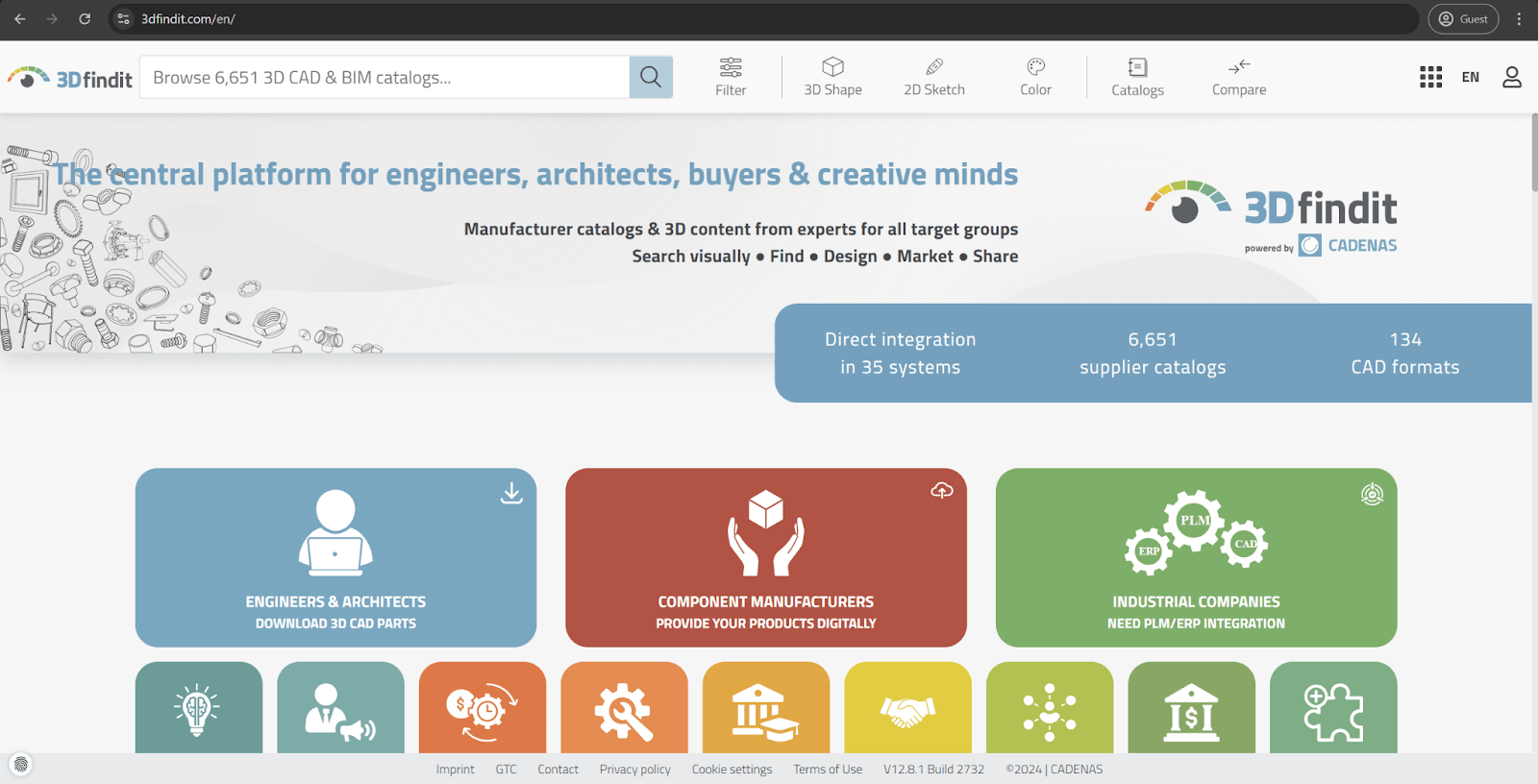Open the Color search tool
Viewport: 1538px width, 784px height.
pyautogui.click(x=1035, y=77)
